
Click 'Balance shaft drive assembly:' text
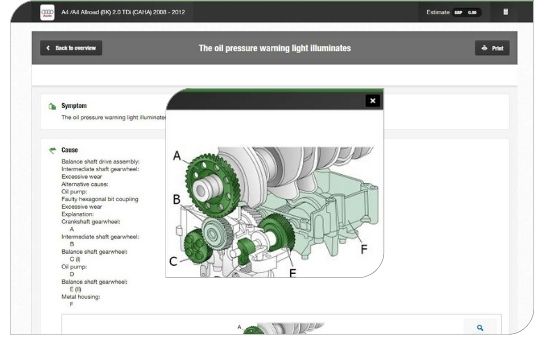[100, 162]
